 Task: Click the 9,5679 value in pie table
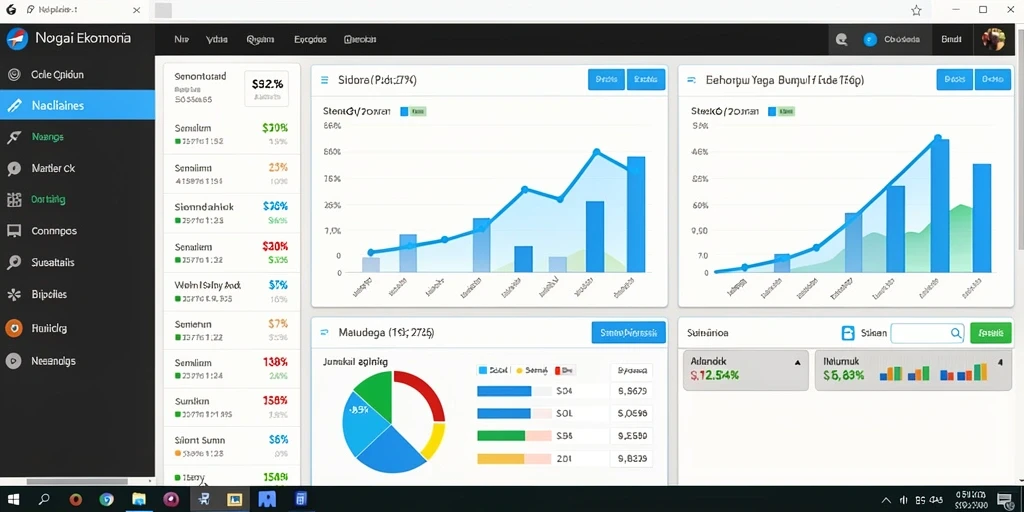(632, 392)
